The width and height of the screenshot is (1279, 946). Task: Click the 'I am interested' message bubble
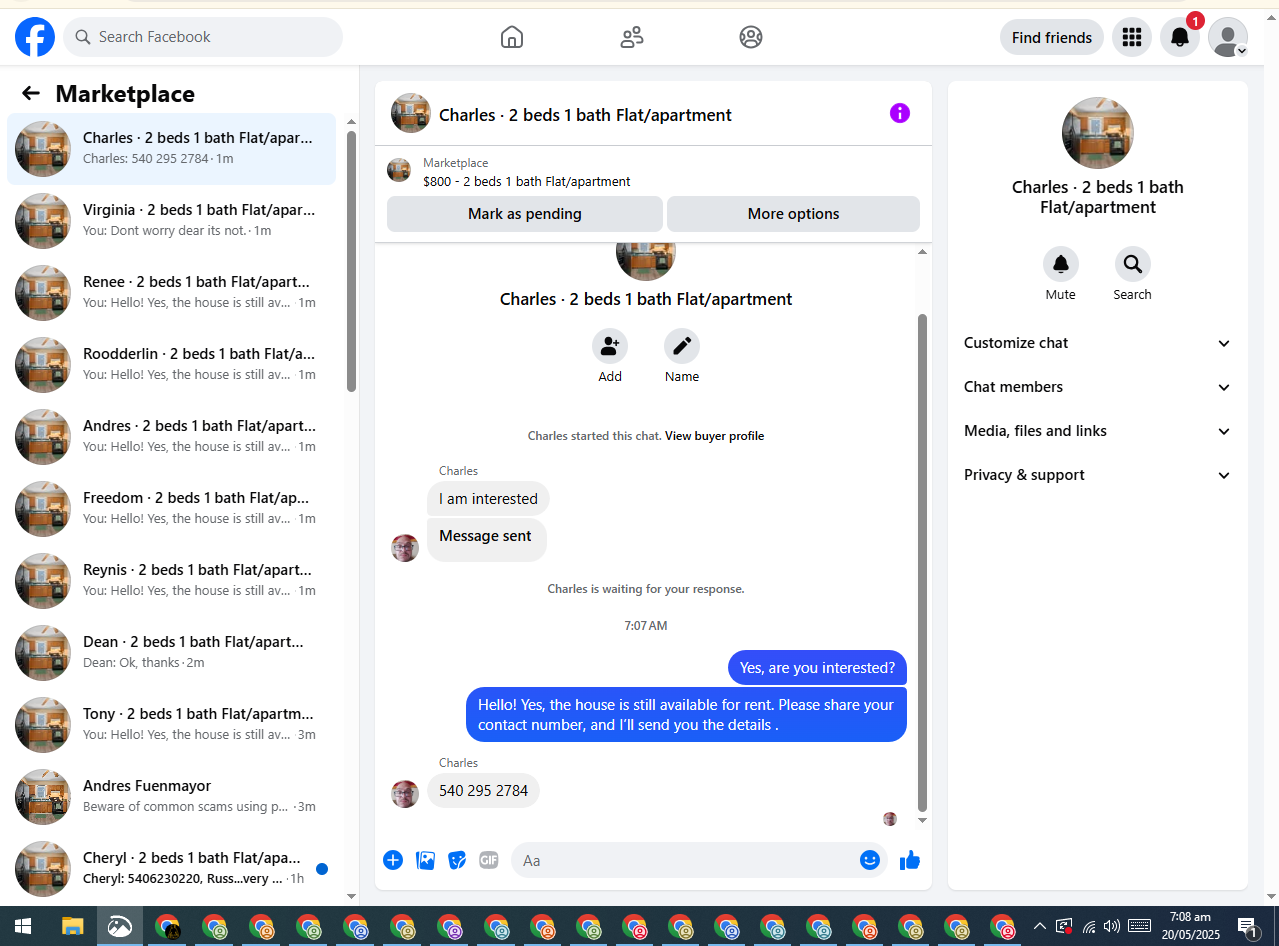pos(488,499)
